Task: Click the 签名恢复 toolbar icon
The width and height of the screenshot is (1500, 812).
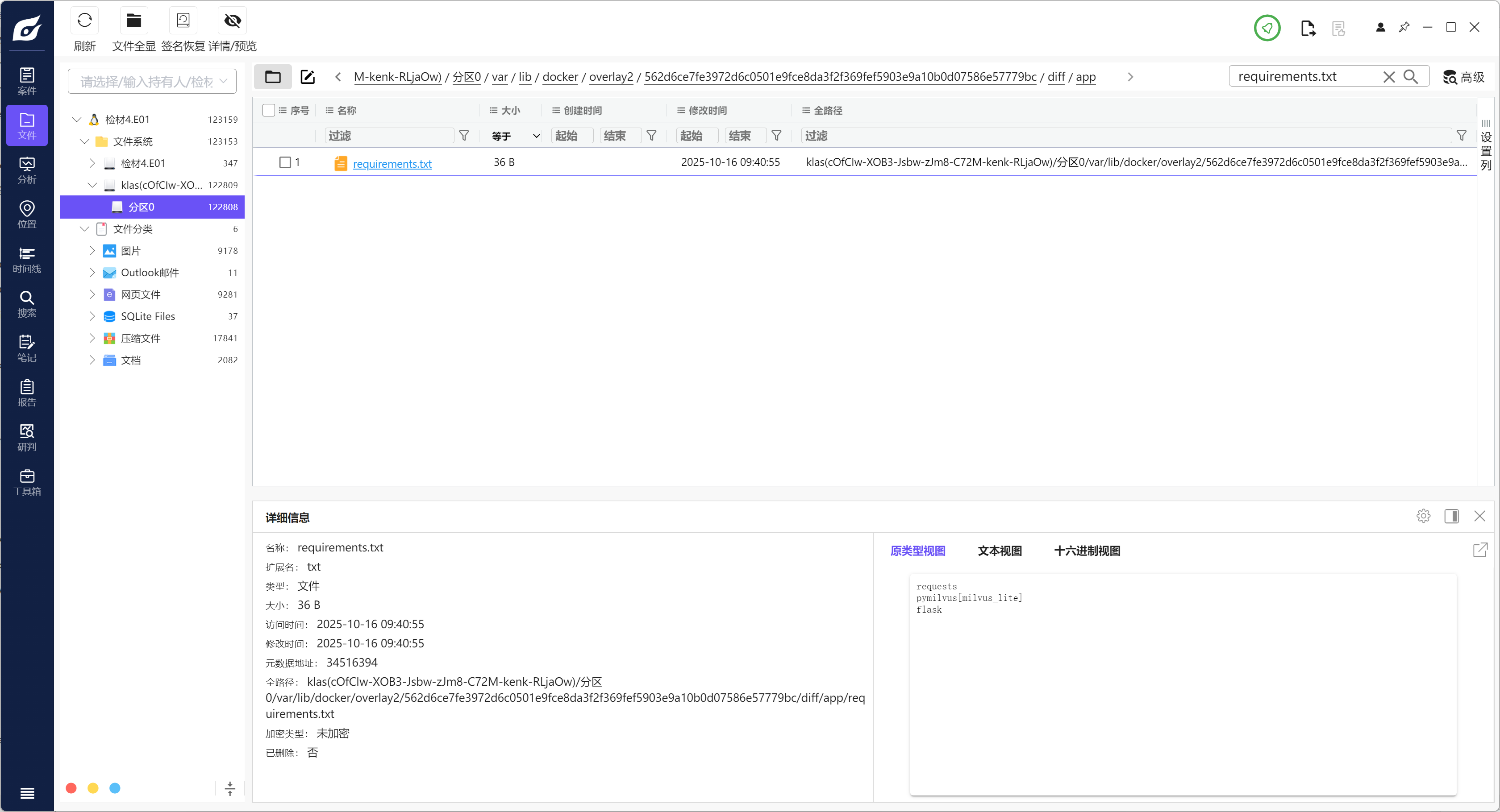Action: click(183, 21)
